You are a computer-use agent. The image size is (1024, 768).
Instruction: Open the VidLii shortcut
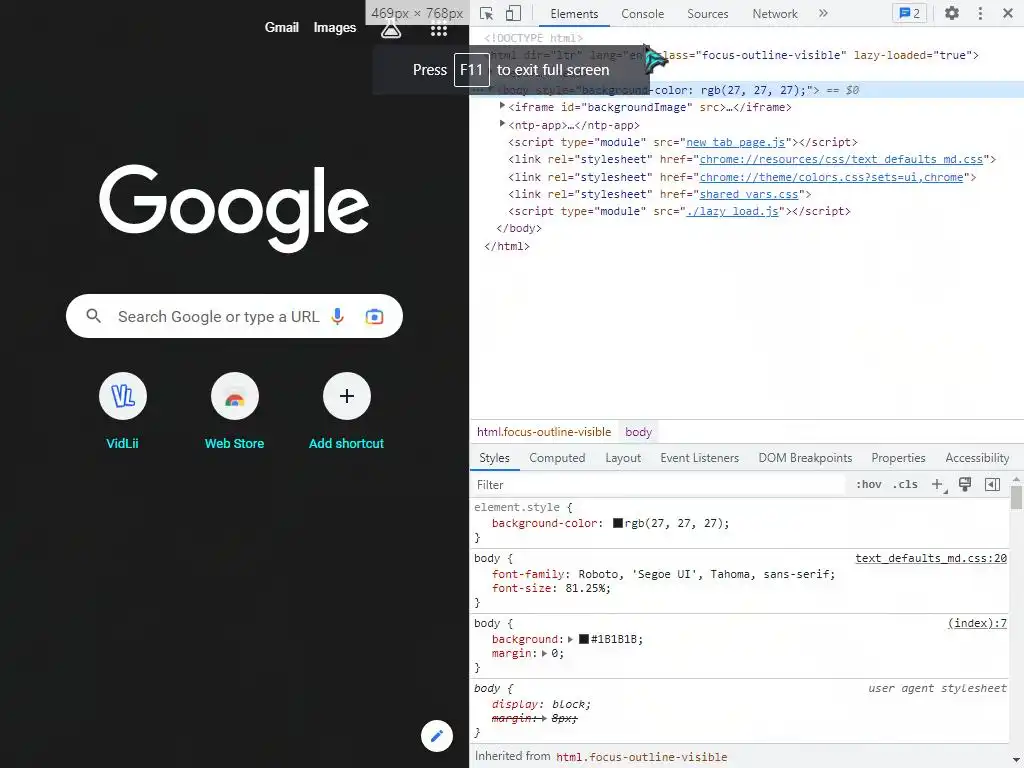click(x=122, y=411)
